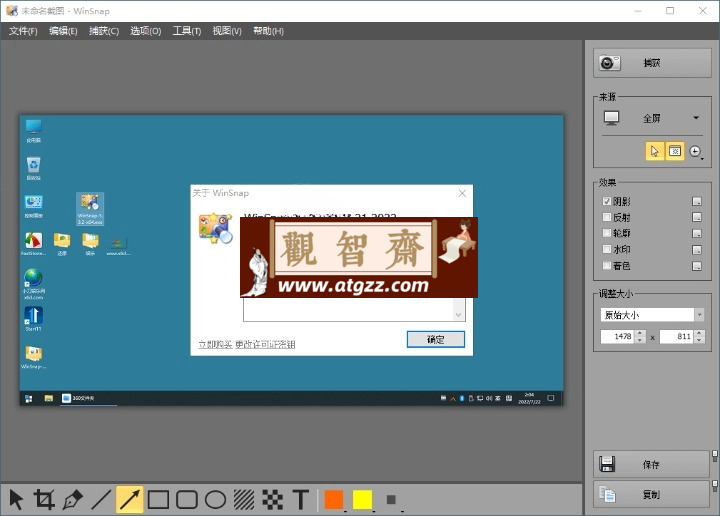Expand the 全屏 source dropdown arrow

[x=696, y=118]
